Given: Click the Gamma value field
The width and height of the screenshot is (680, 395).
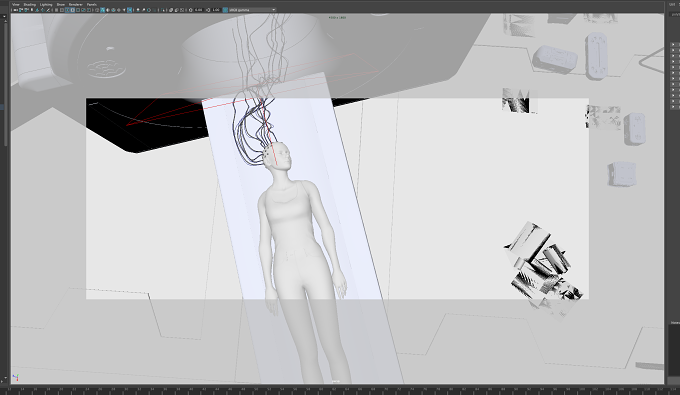Looking at the screenshot, I should click(x=216, y=10).
